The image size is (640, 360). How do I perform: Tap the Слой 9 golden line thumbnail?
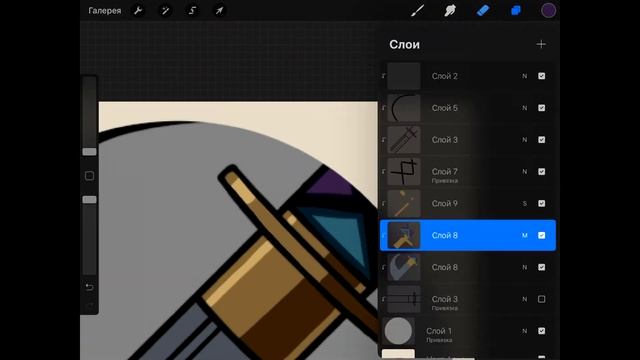[403, 203]
